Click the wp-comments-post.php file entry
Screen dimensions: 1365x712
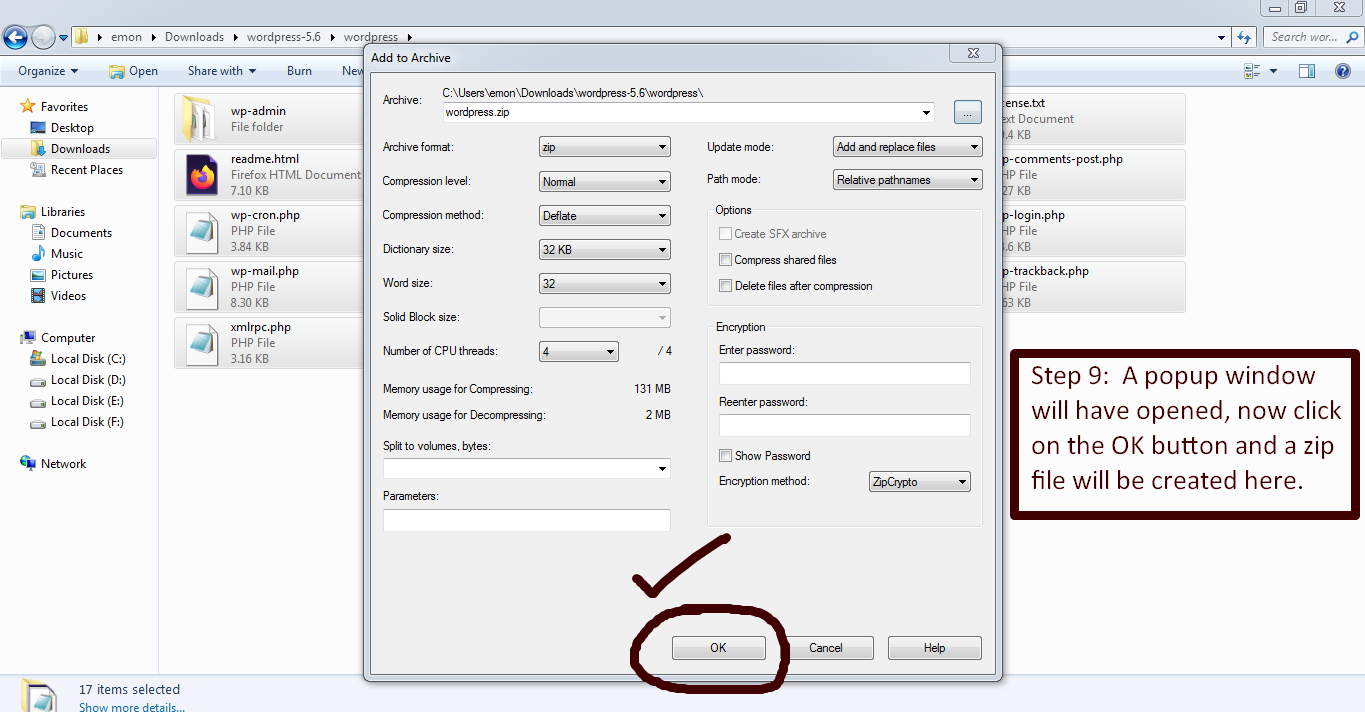coord(1093,175)
